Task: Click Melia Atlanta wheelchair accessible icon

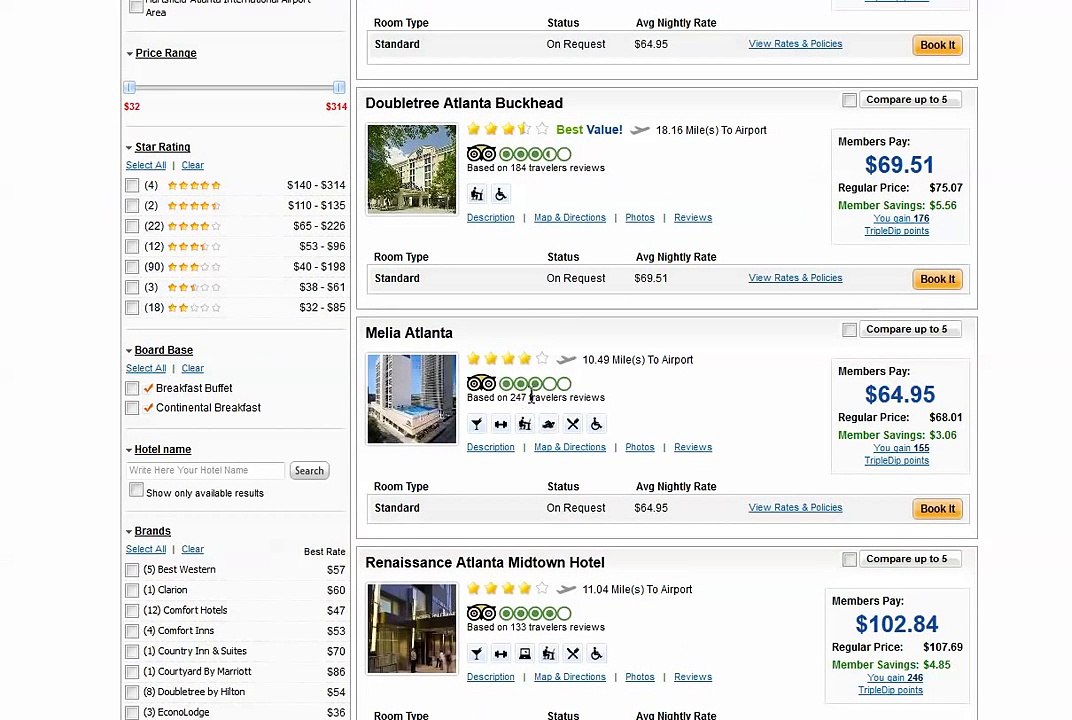Action: [596, 424]
